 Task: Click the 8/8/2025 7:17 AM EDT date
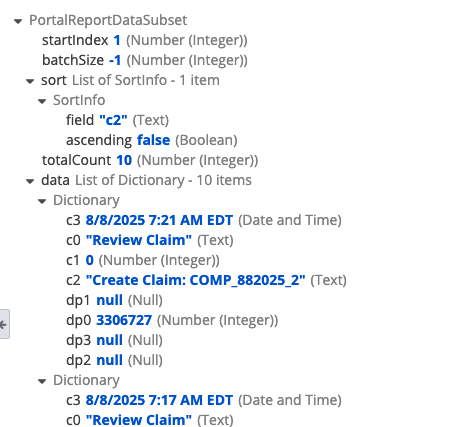pyautogui.click(x=159, y=400)
